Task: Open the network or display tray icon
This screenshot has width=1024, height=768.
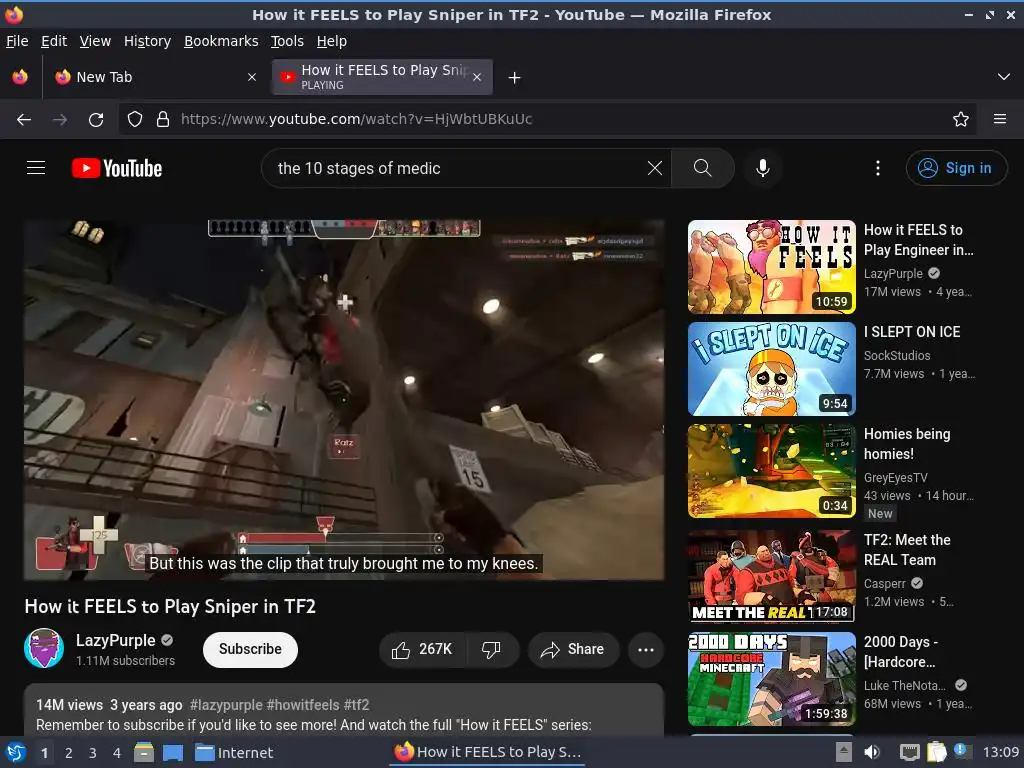Action: pyautogui.click(x=910, y=752)
